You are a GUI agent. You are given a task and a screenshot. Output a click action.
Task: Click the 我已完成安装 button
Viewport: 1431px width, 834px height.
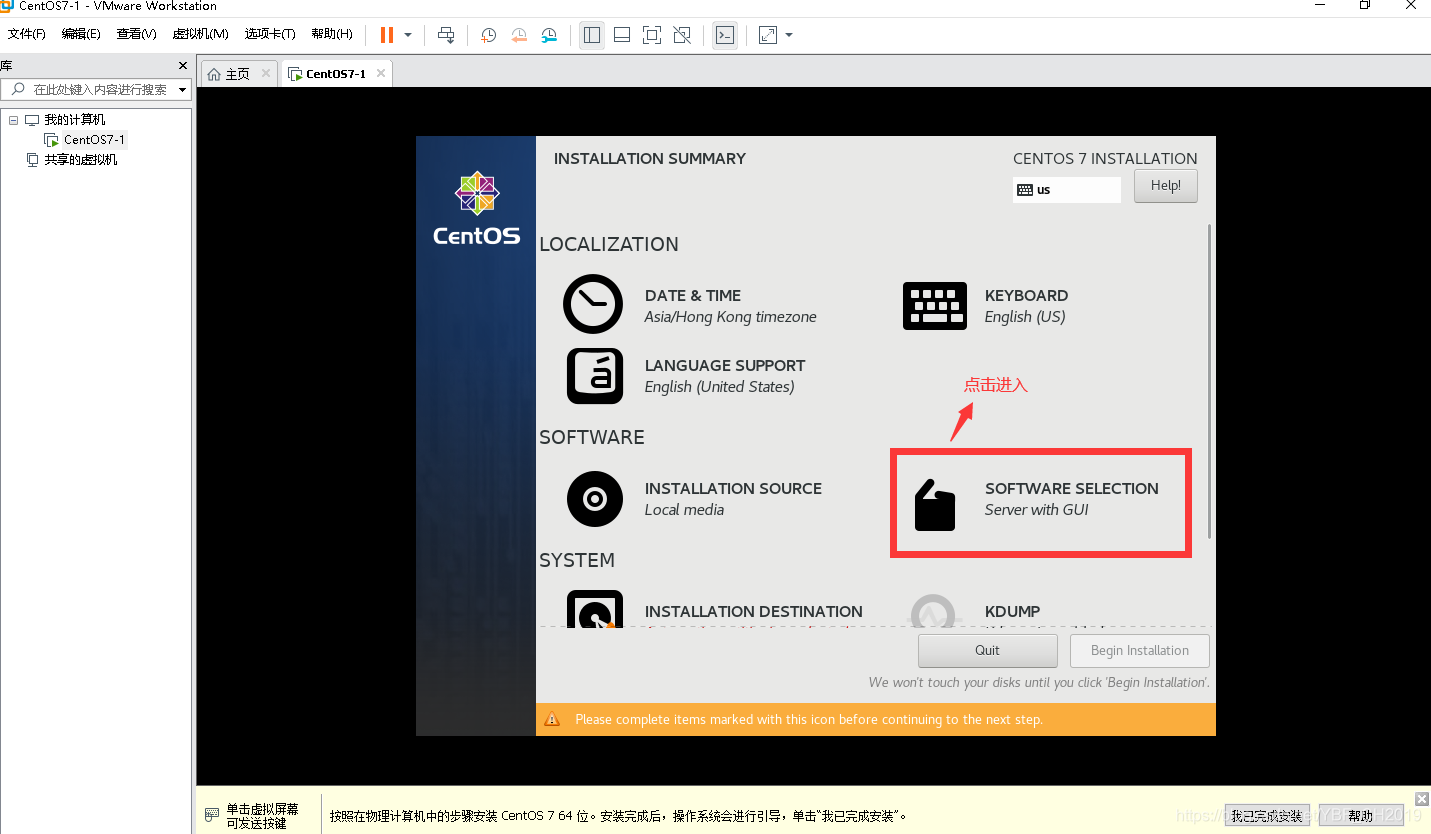coord(1267,816)
